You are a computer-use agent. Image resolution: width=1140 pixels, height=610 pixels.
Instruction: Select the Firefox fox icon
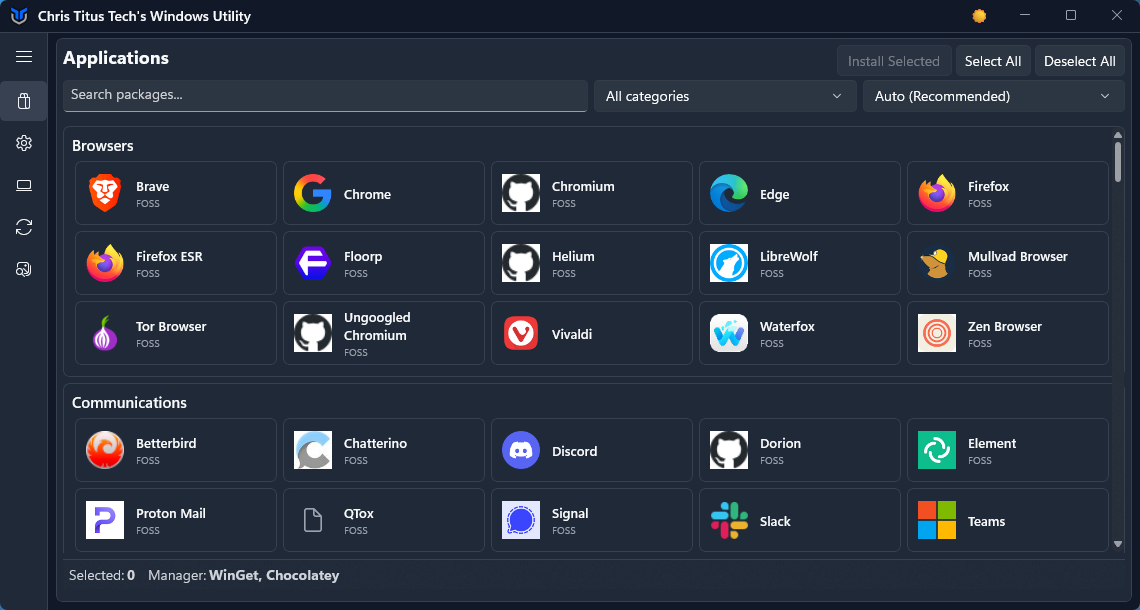pos(936,193)
